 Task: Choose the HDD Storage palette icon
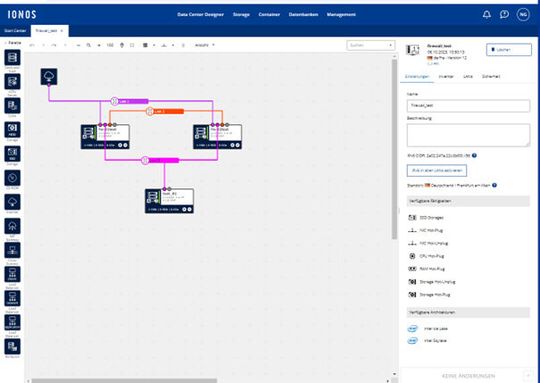12,130
